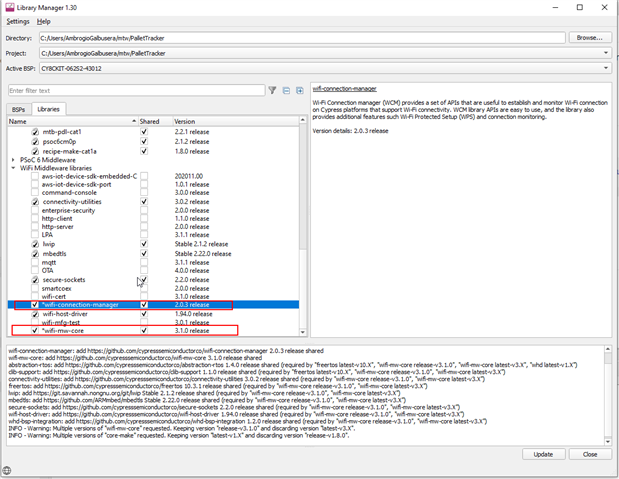Select the connectivity-utilities row

click(153, 202)
